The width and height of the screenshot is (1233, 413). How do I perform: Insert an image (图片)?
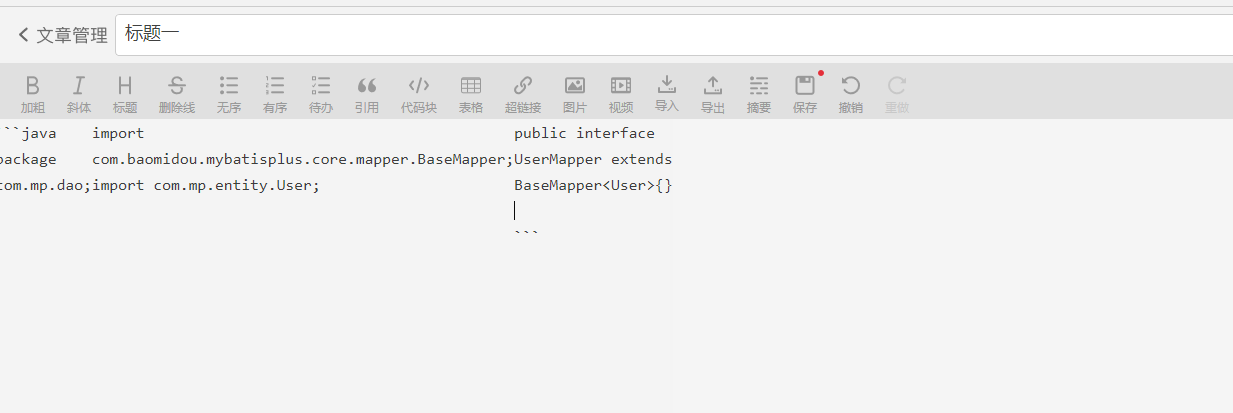[x=575, y=95]
